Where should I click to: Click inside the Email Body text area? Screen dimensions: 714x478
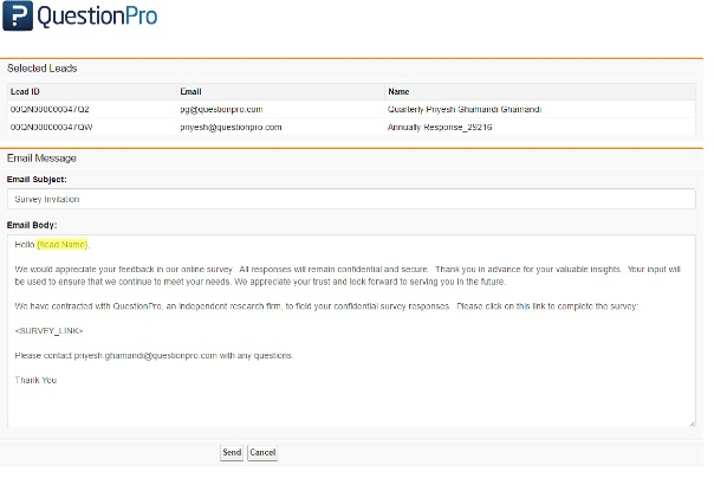[351, 331]
